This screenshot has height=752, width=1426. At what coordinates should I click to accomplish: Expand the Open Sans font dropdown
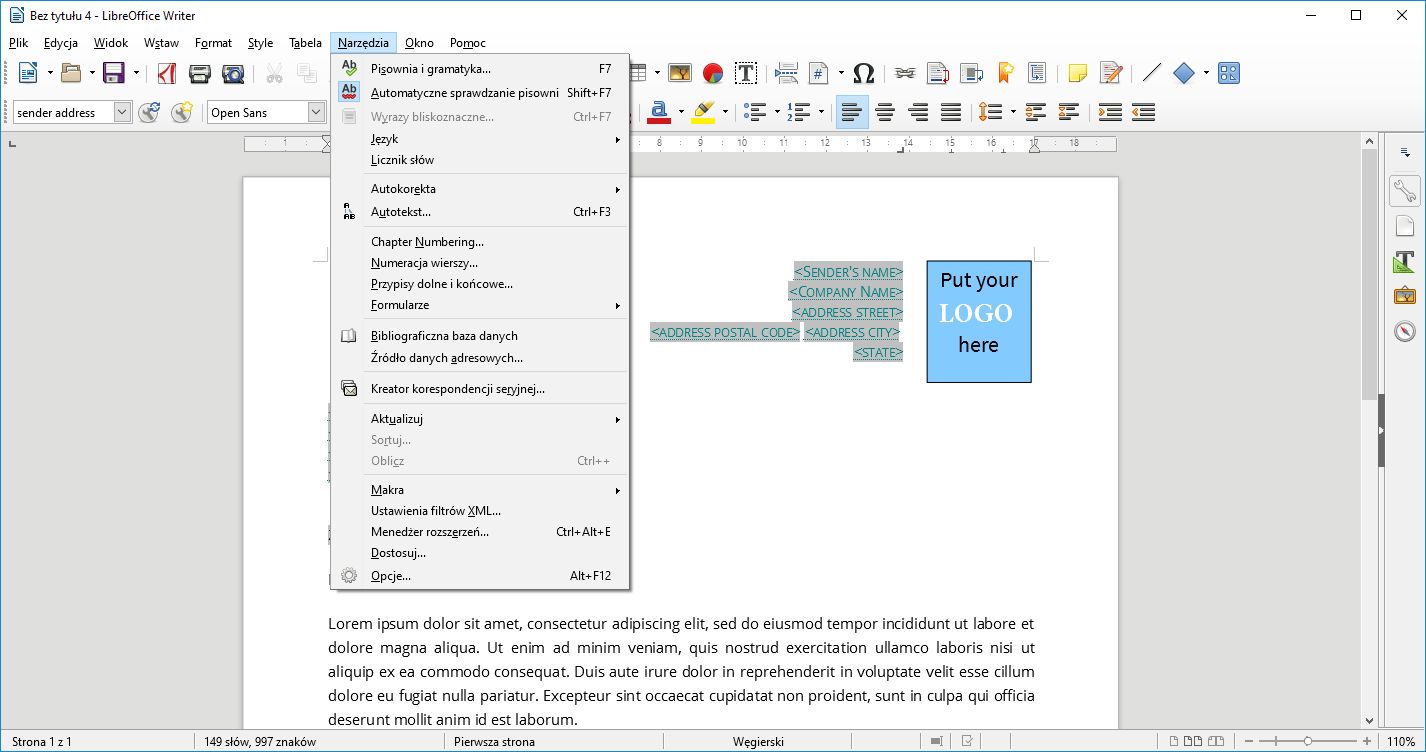tap(316, 113)
